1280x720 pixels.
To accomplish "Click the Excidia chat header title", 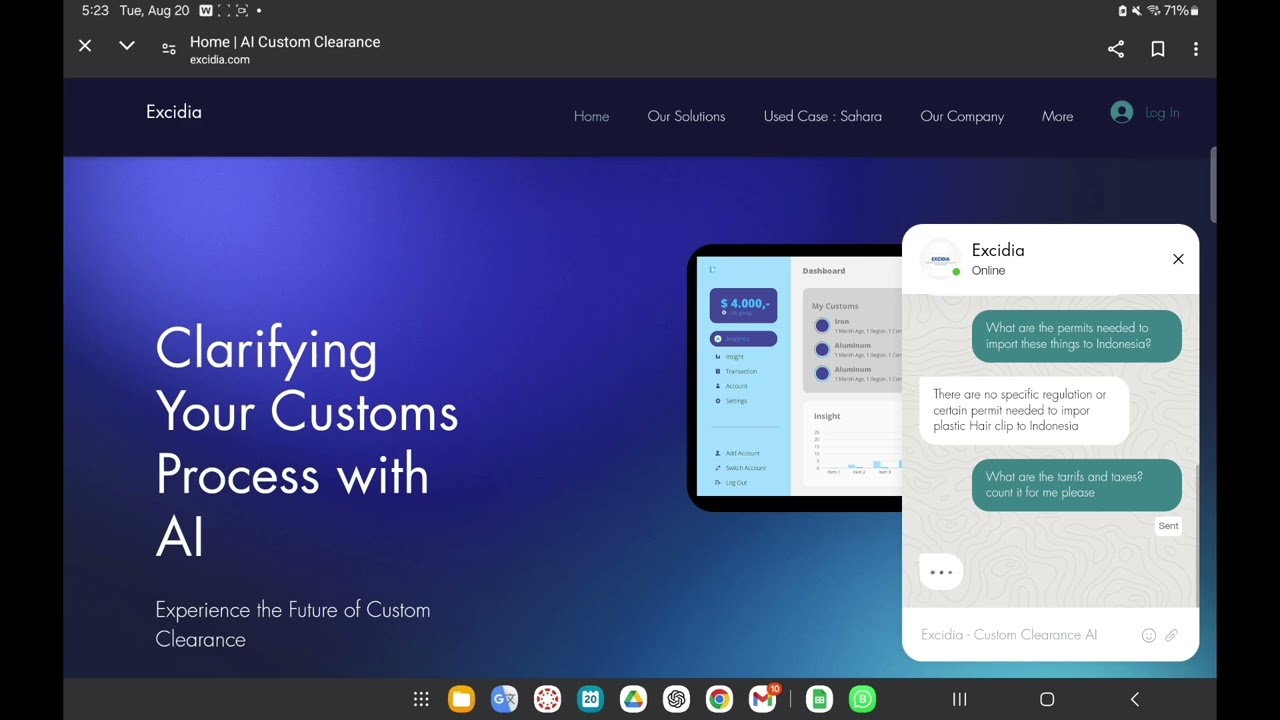I will (998, 250).
